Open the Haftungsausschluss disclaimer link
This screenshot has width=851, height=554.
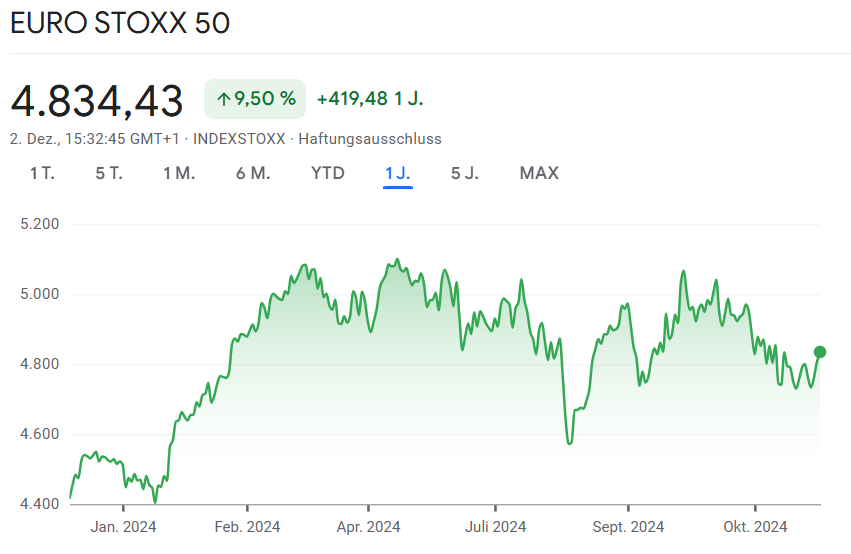pos(370,139)
